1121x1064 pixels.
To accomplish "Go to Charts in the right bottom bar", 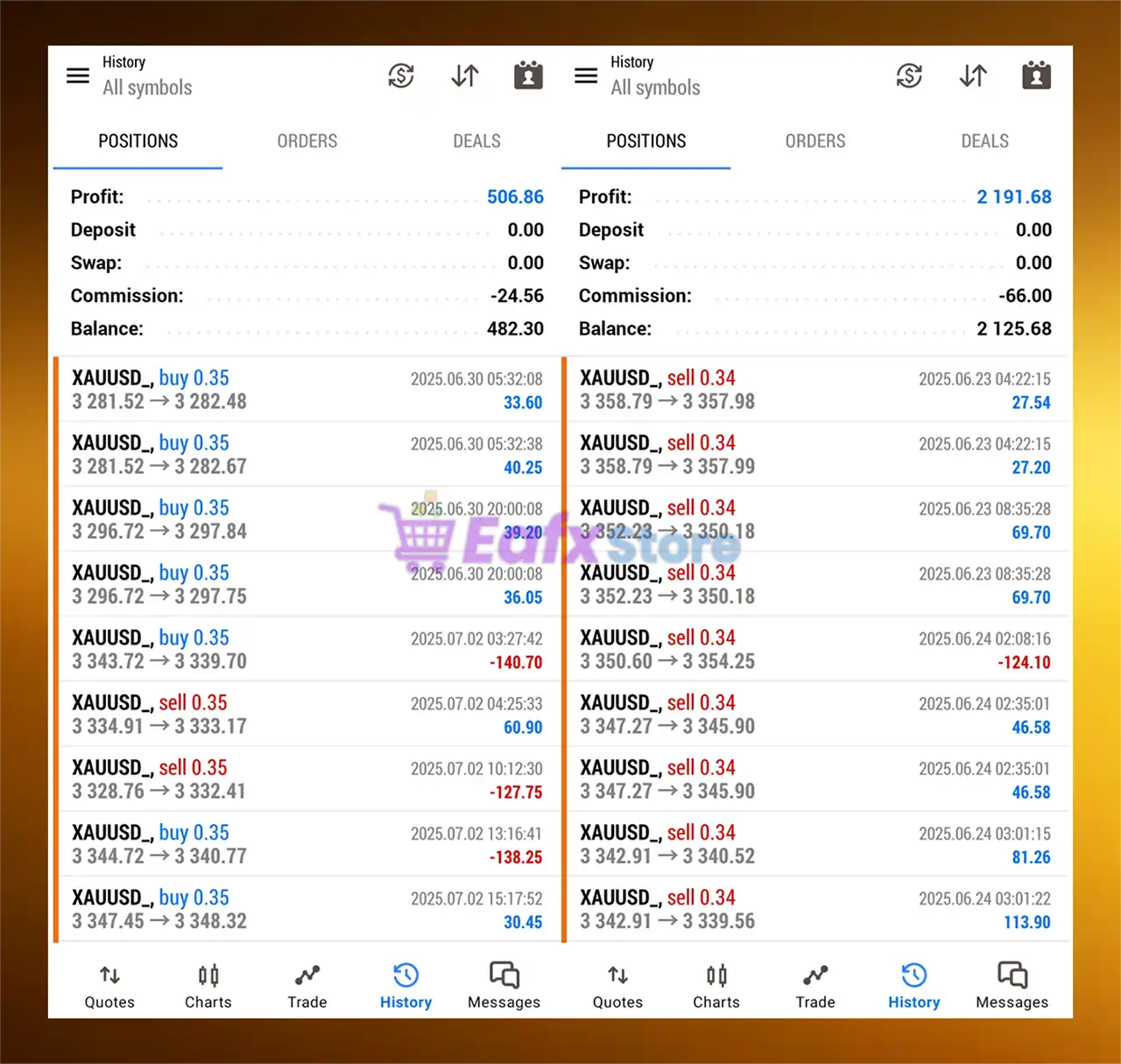I will (716, 986).
